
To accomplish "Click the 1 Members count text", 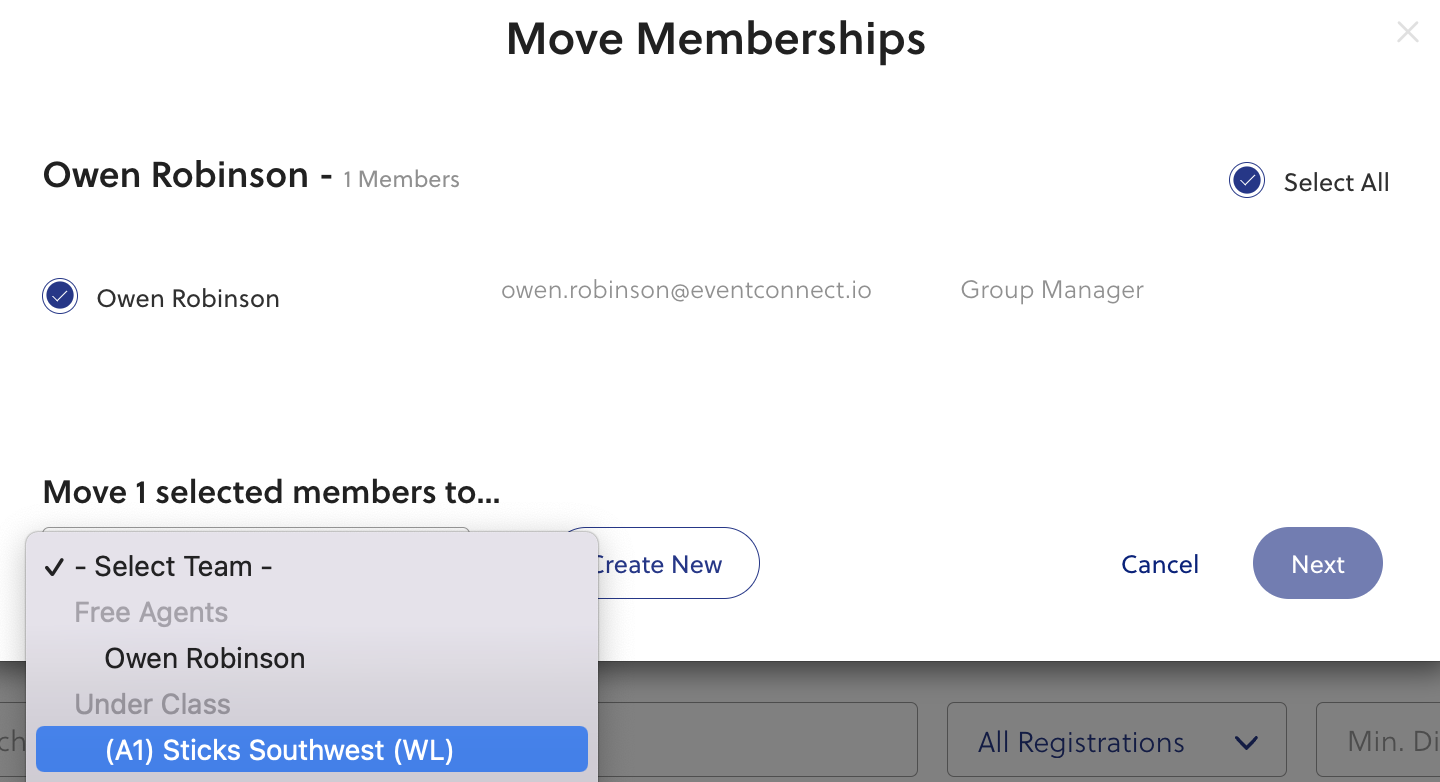I will [401, 179].
